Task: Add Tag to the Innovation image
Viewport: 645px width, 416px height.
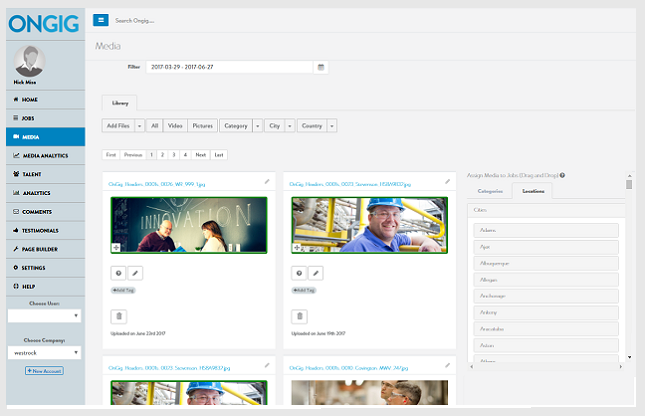Action: [x=123, y=290]
